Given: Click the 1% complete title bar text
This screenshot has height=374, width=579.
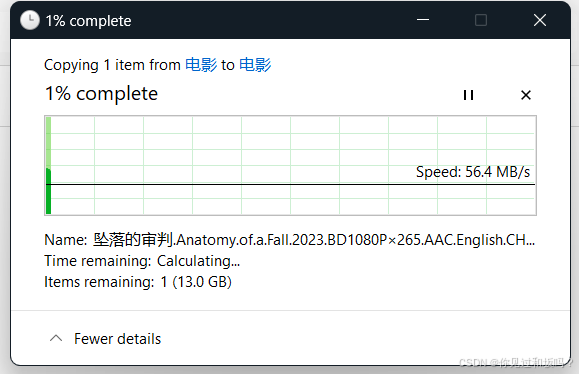Looking at the screenshot, I should (88, 21).
